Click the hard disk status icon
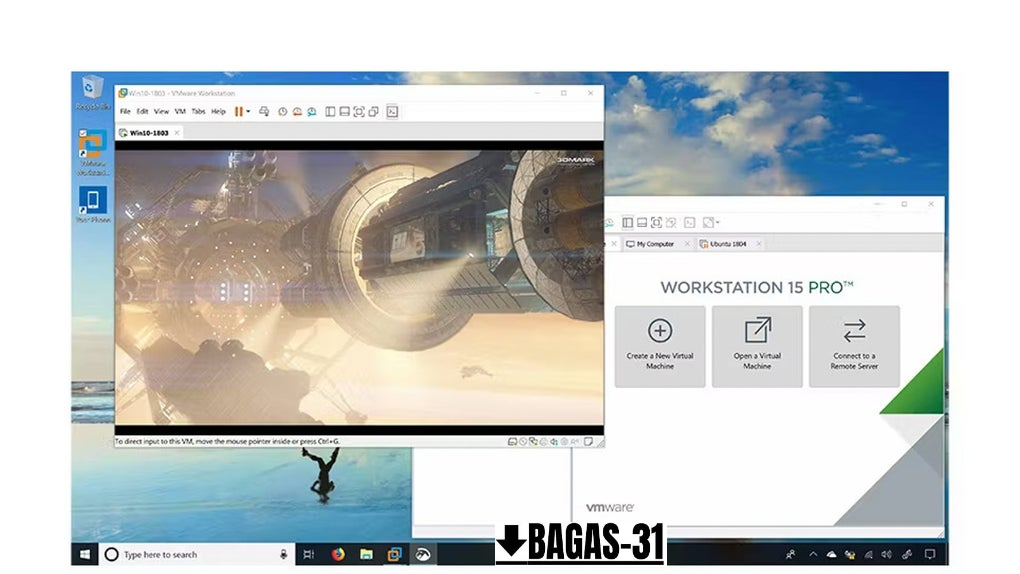The width and height of the screenshot is (1020, 574). (512, 441)
